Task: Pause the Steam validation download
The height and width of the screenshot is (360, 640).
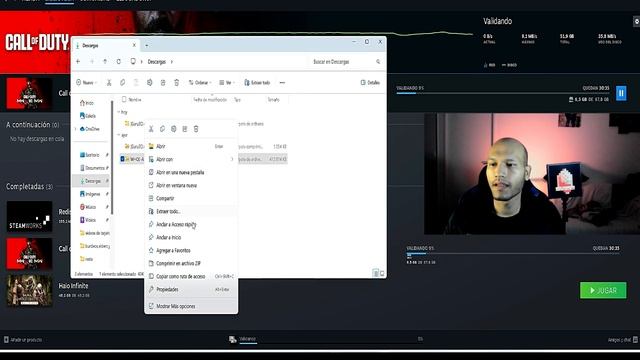Action: coord(621,93)
